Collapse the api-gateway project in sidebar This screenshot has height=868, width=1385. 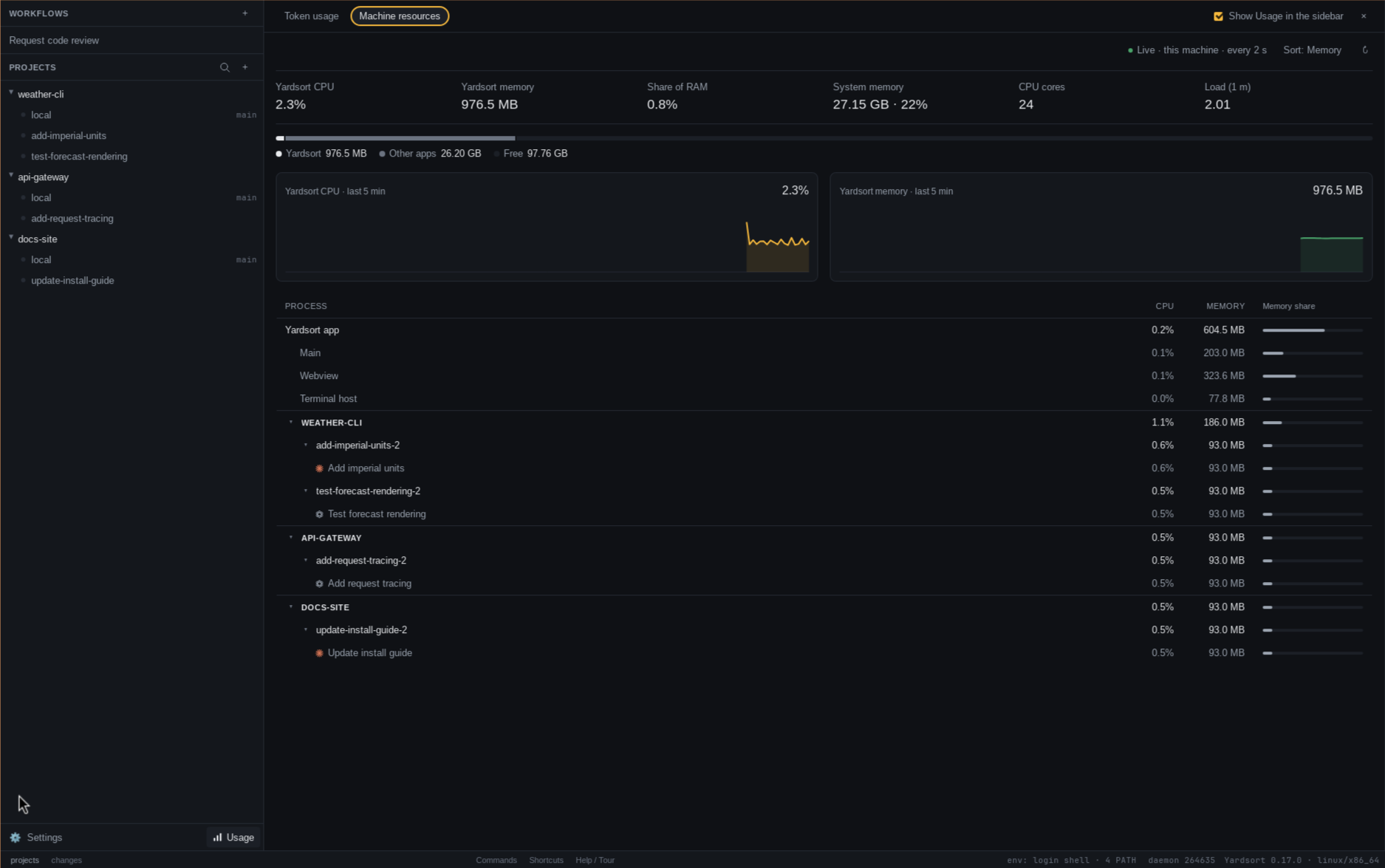[11, 176]
